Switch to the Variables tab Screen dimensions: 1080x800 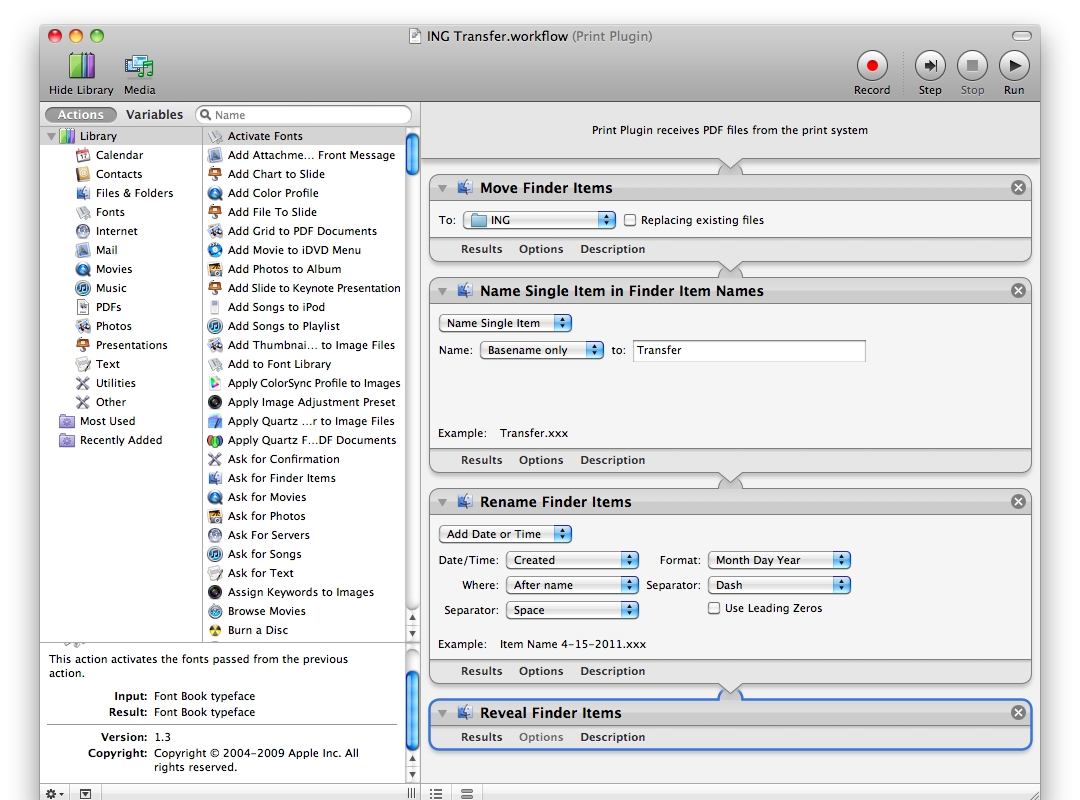(x=154, y=115)
